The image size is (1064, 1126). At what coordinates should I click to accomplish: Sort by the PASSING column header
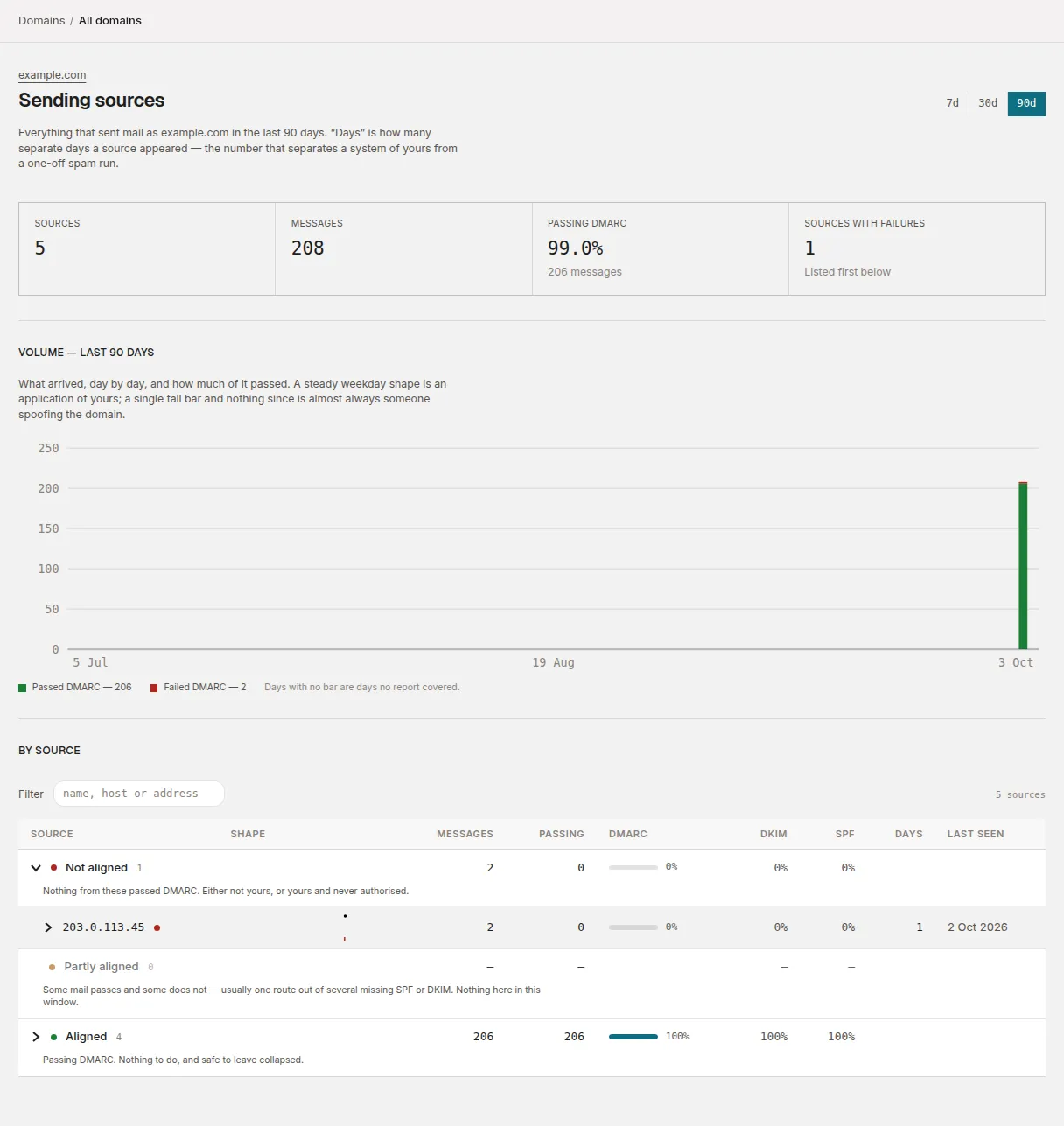pyautogui.click(x=561, y=834)
